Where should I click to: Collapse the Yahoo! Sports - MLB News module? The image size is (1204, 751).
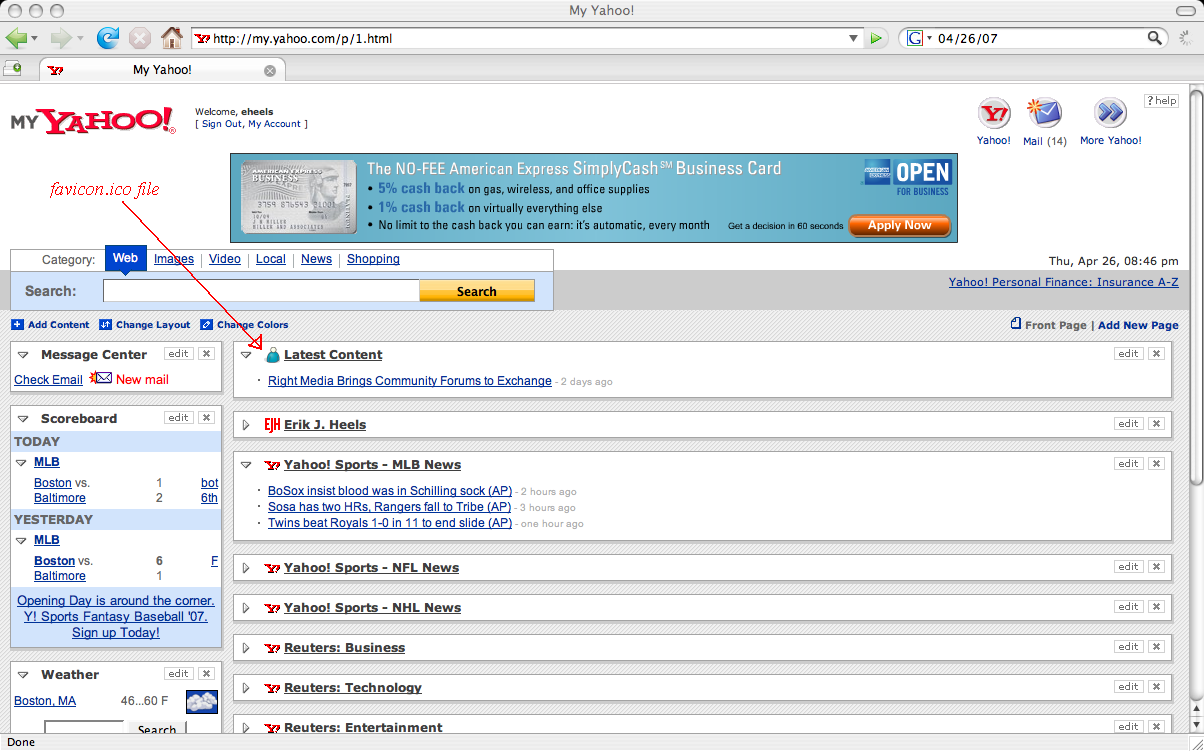[246, 465]
